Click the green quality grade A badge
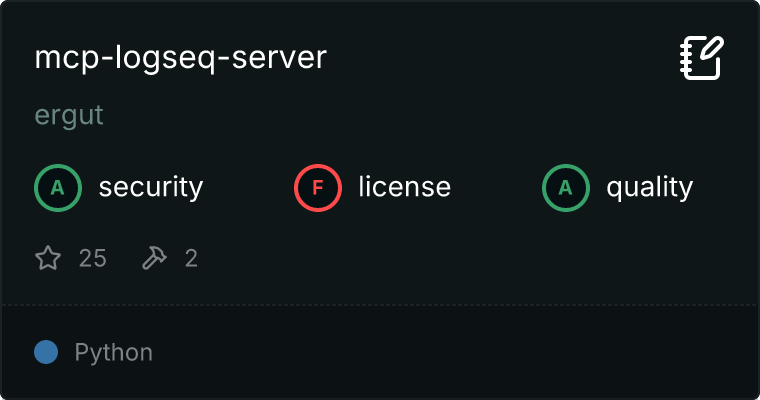 click(566, 188)
